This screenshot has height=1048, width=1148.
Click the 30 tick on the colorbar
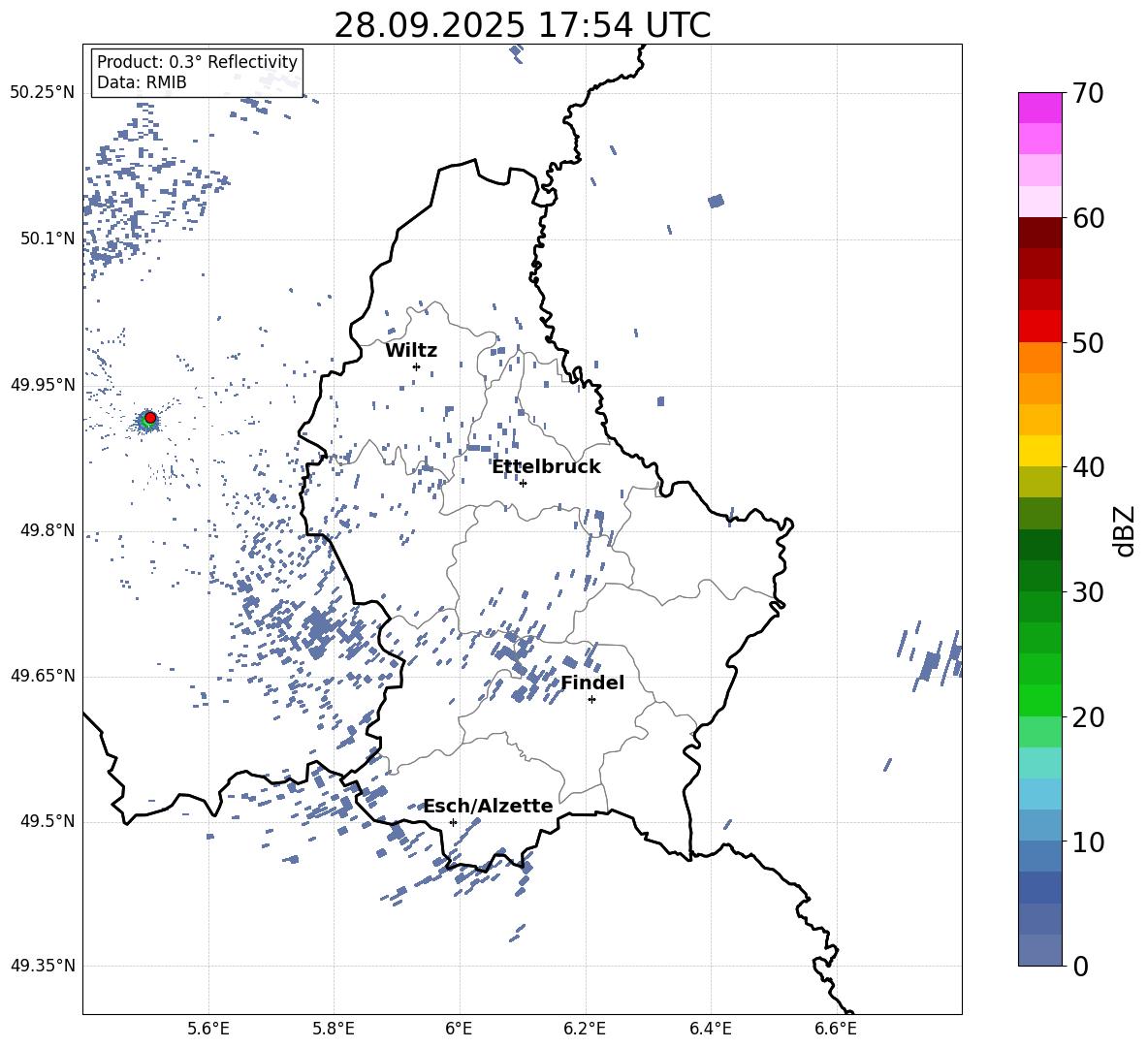tap(1088, 592)
